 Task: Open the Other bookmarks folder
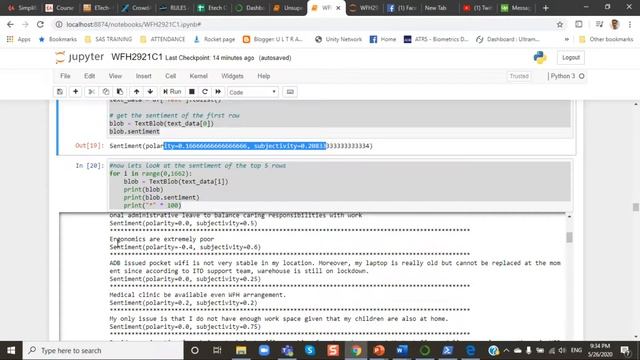(x=606, y=39)
